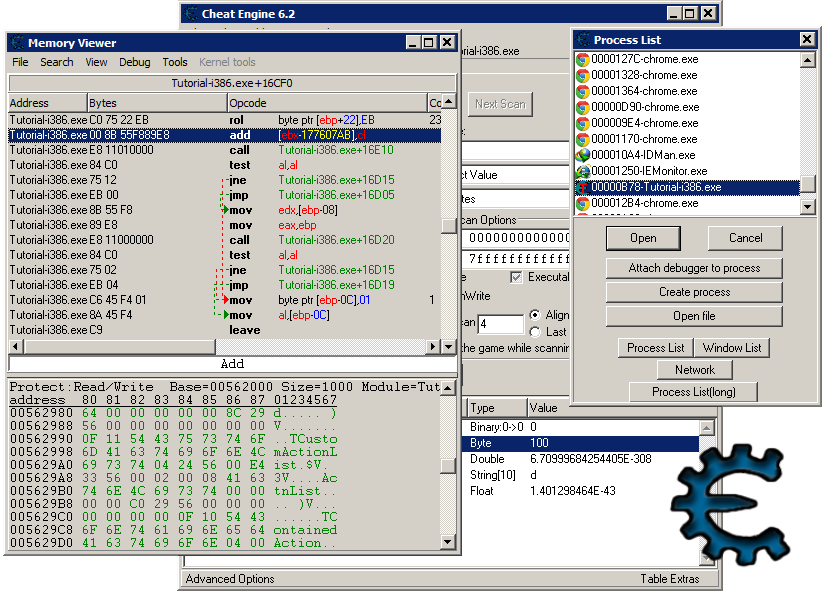Click the green jump arrow beside mov al,[ebp-0C]
Viewport: 825px width, 593px height.
[227, 314]
